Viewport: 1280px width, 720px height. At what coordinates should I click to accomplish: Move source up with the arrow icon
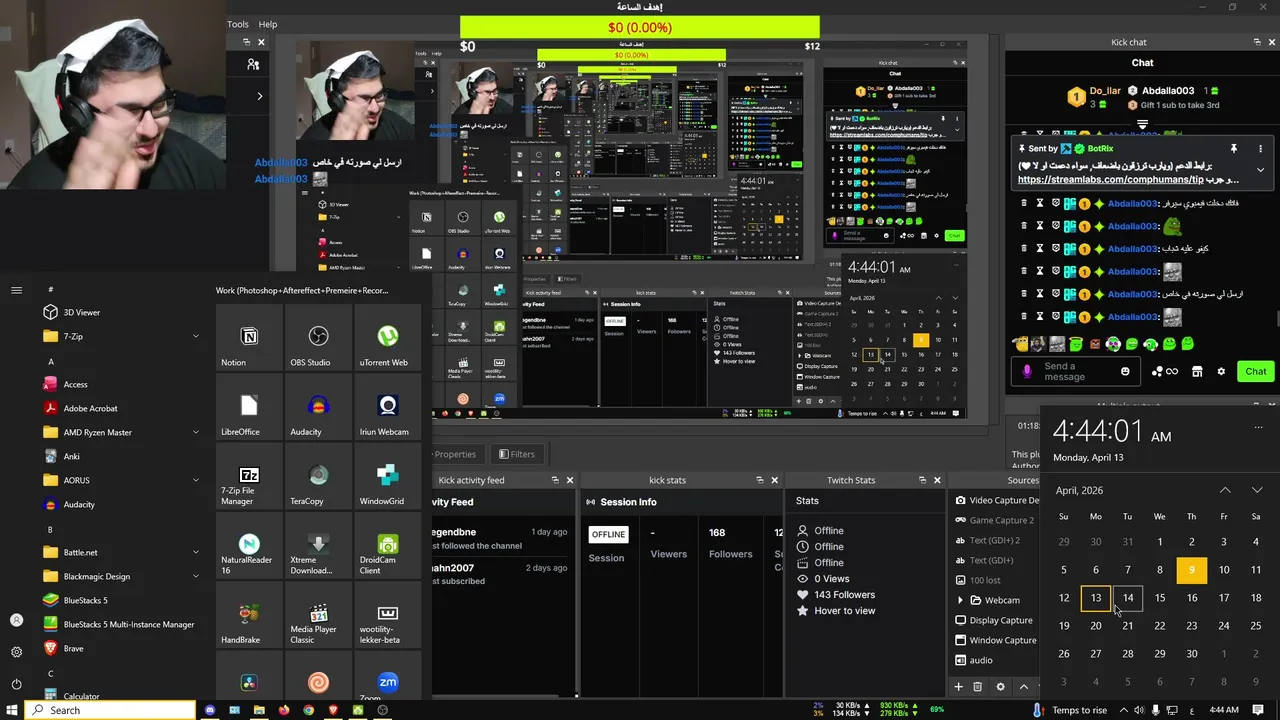pos(1023,687)
